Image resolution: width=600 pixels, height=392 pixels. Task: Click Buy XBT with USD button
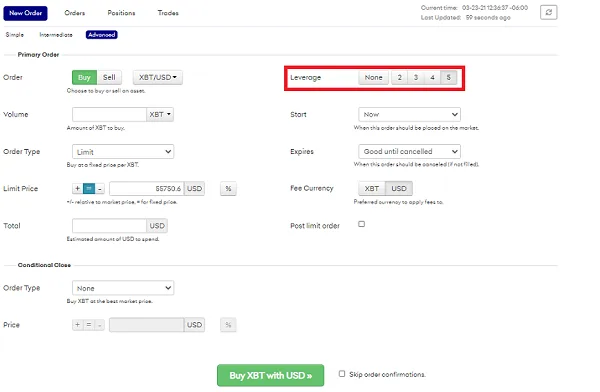[271, 375]
